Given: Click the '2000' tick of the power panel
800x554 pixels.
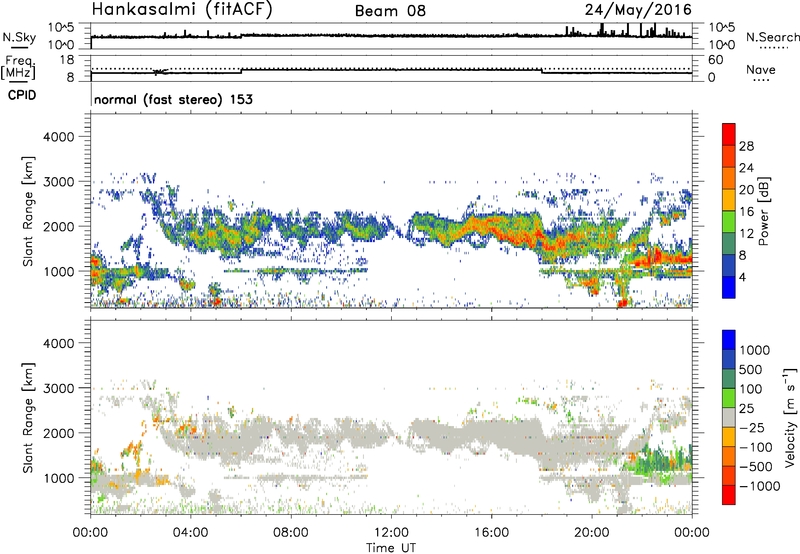Looking at the screenshot, I should pos(58,226).
